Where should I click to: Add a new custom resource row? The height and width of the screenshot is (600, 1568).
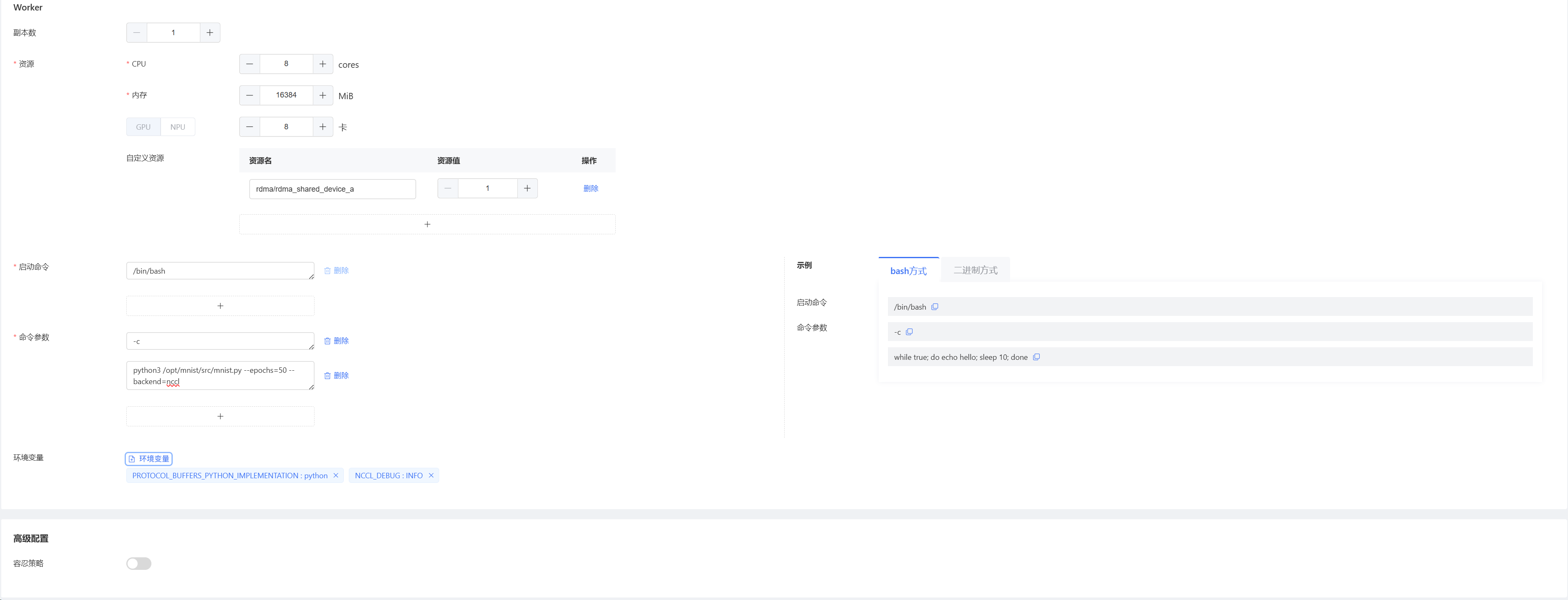427,224
